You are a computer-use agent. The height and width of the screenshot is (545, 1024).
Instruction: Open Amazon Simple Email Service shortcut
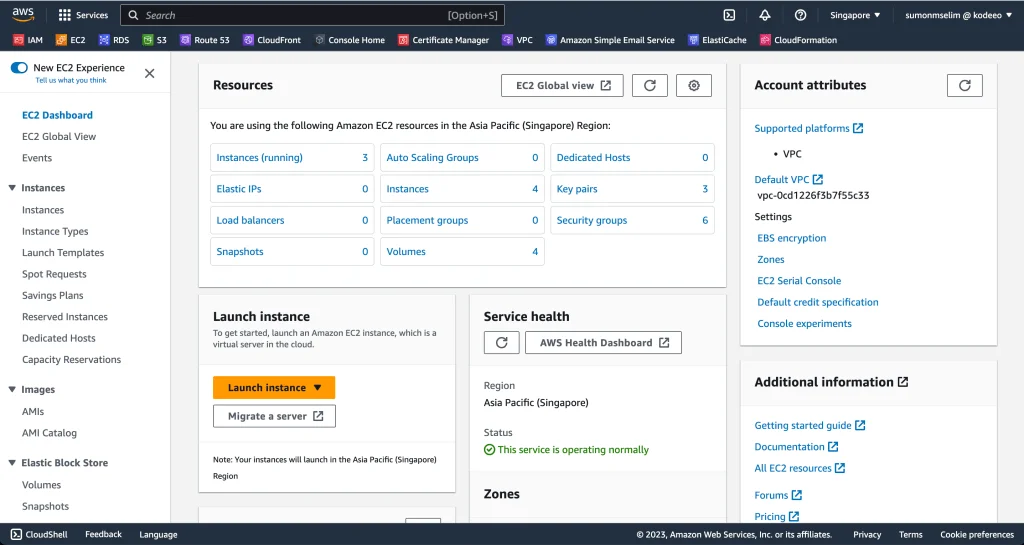tap(610, 40)
